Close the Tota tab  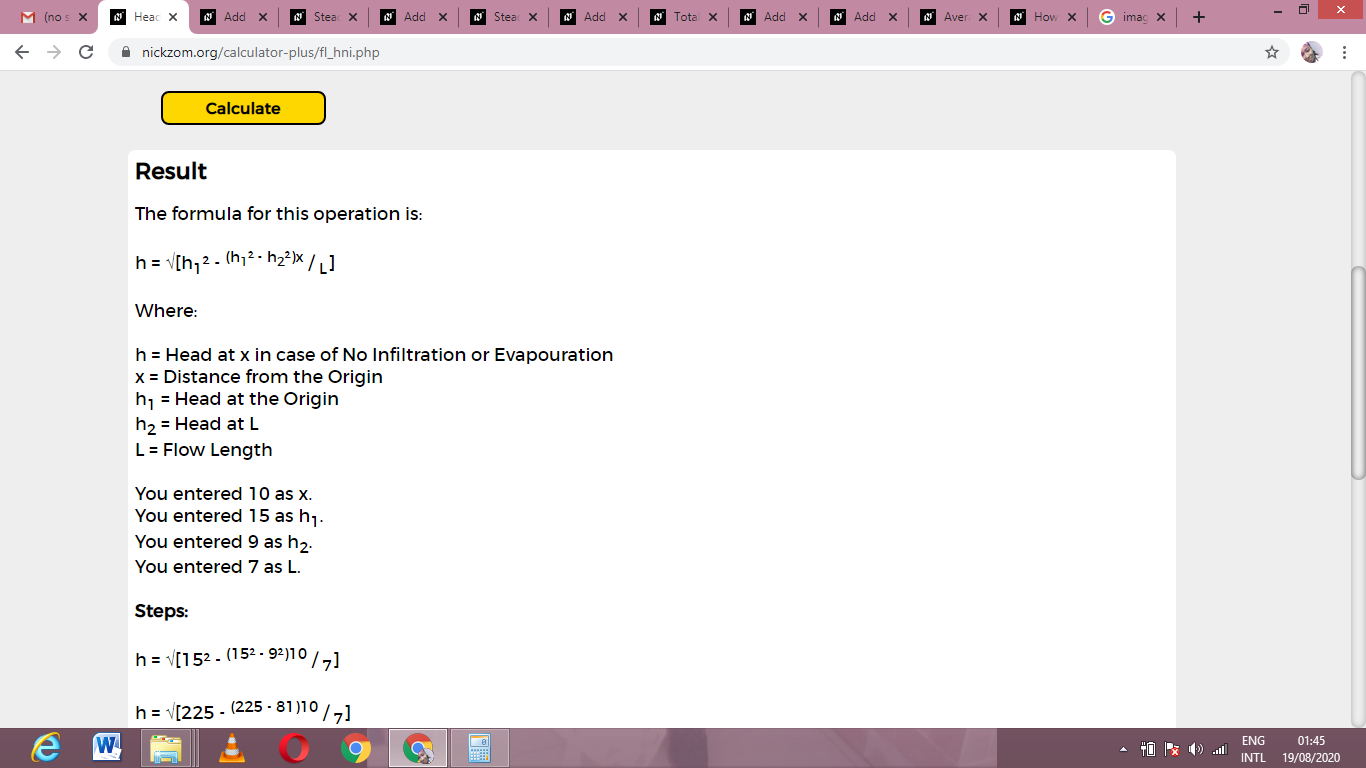[x=712, y=17]
